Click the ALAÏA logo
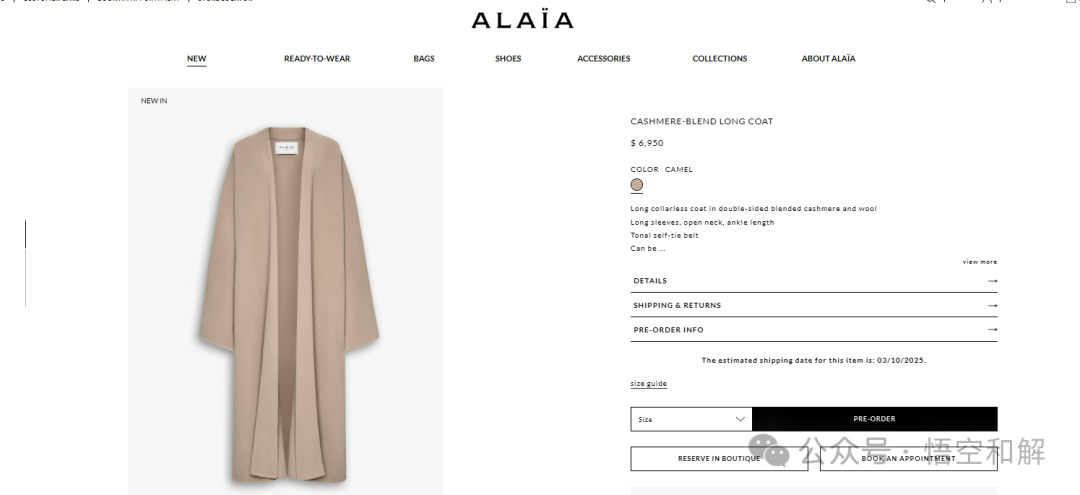The width and height of the screenshot is (1080, 495). point(522,20)
